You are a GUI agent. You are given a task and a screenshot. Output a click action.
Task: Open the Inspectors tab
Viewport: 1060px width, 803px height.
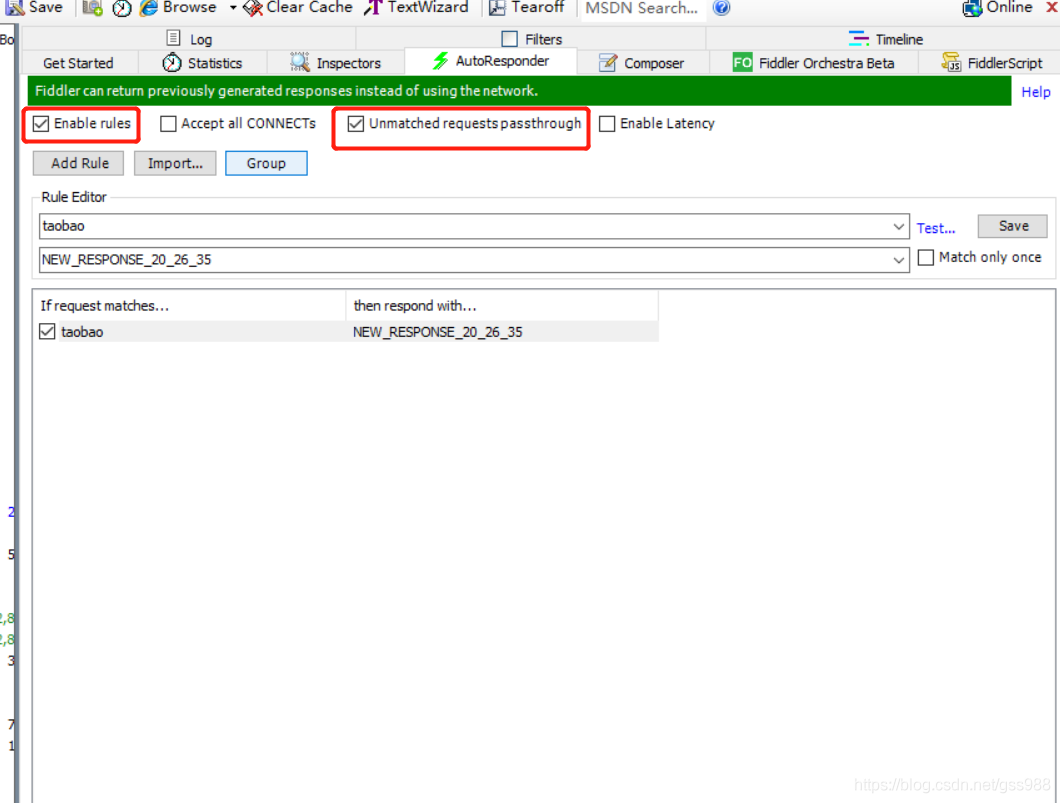(336, 63)
